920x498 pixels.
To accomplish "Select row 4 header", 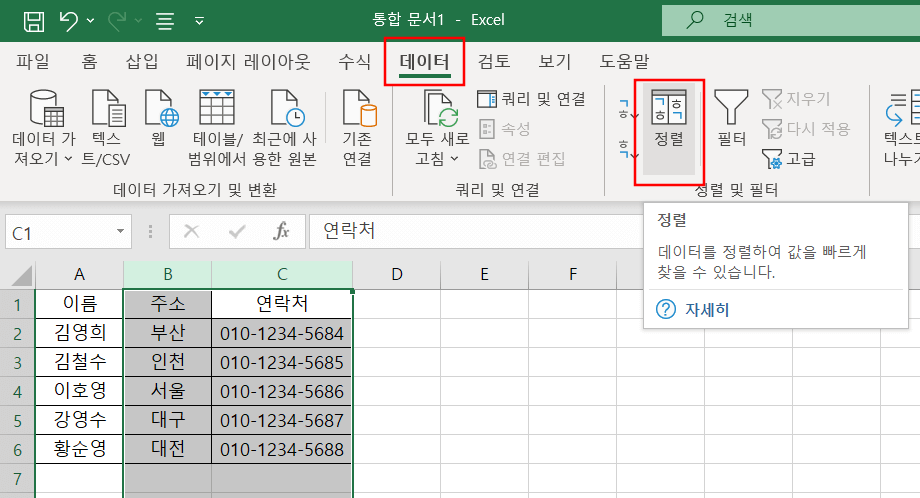I will tap(18, 391).
